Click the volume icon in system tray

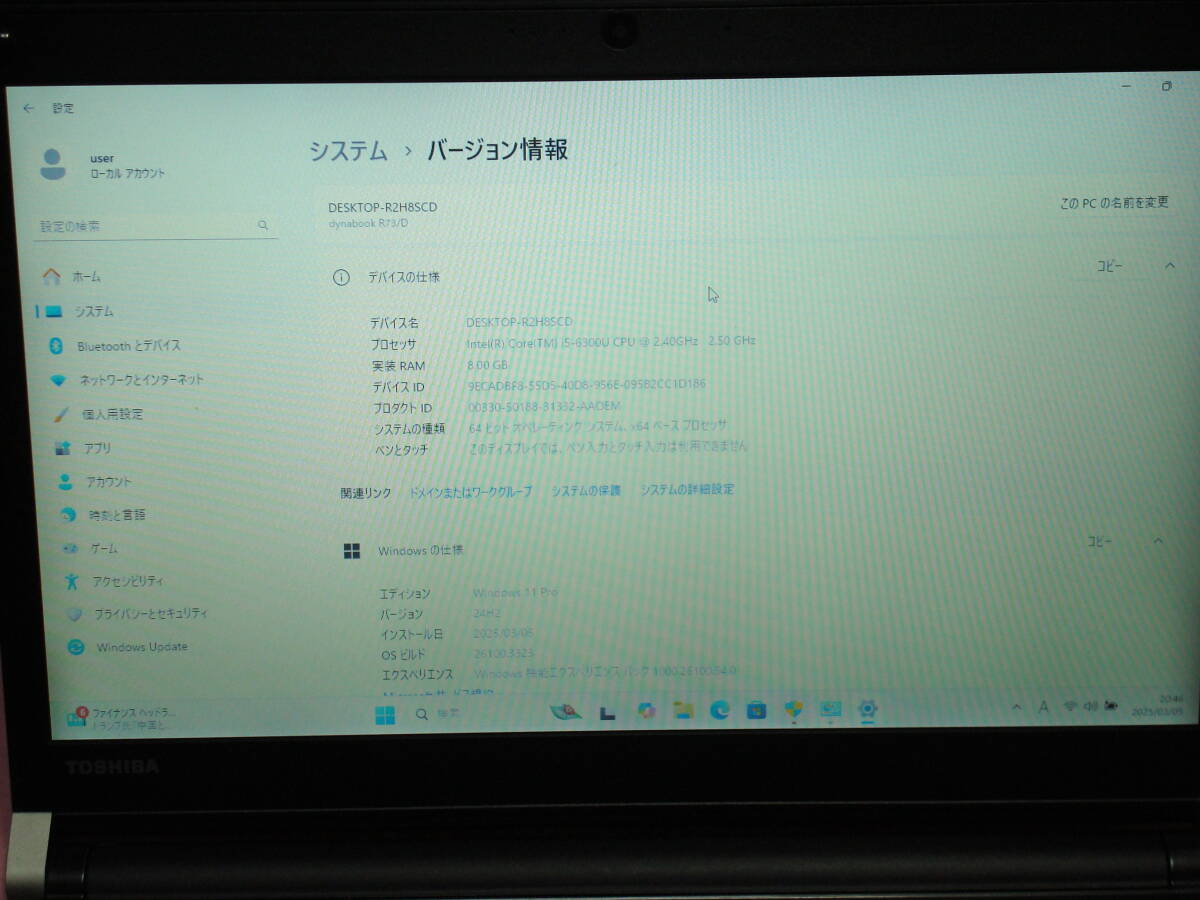pos(1089,706)
